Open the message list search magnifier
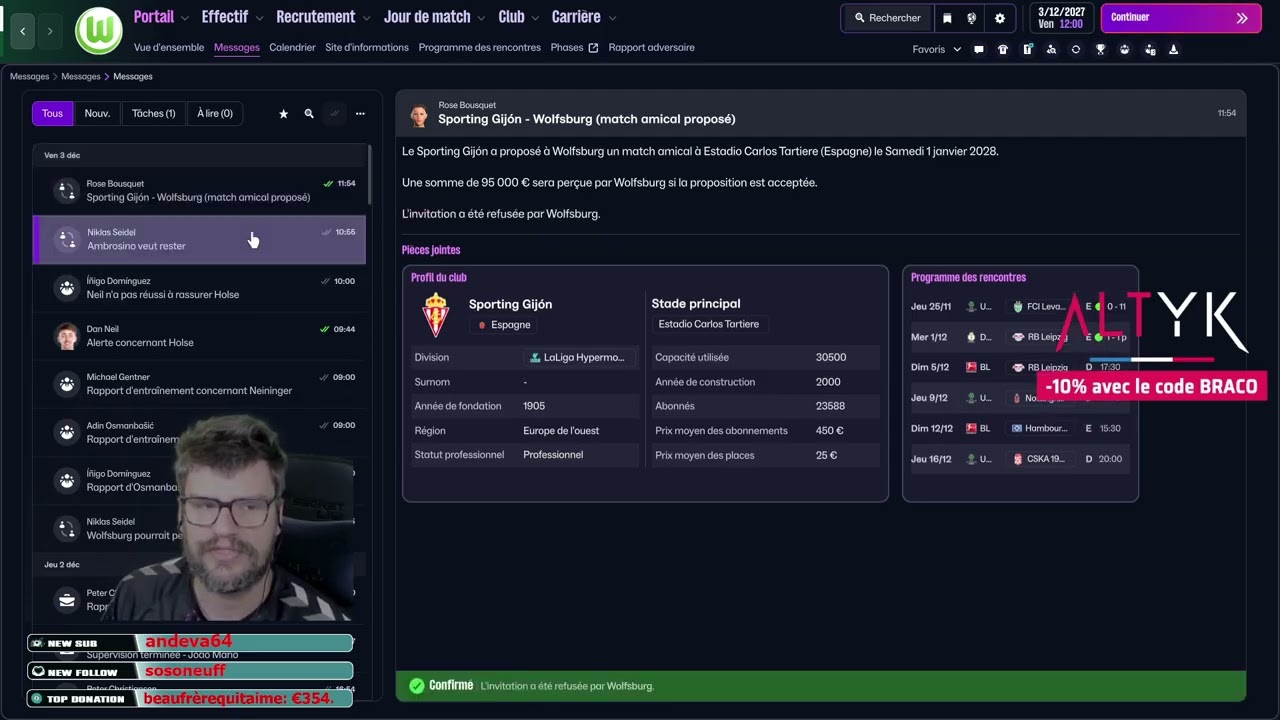 [309, 114]
